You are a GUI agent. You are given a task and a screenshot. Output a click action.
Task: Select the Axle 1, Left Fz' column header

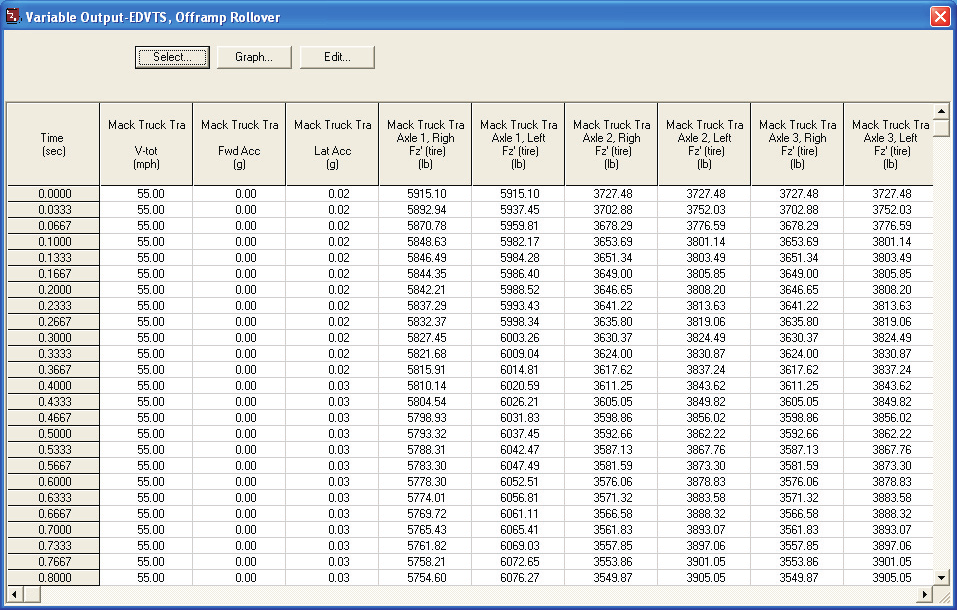click(x=518, y=144)
